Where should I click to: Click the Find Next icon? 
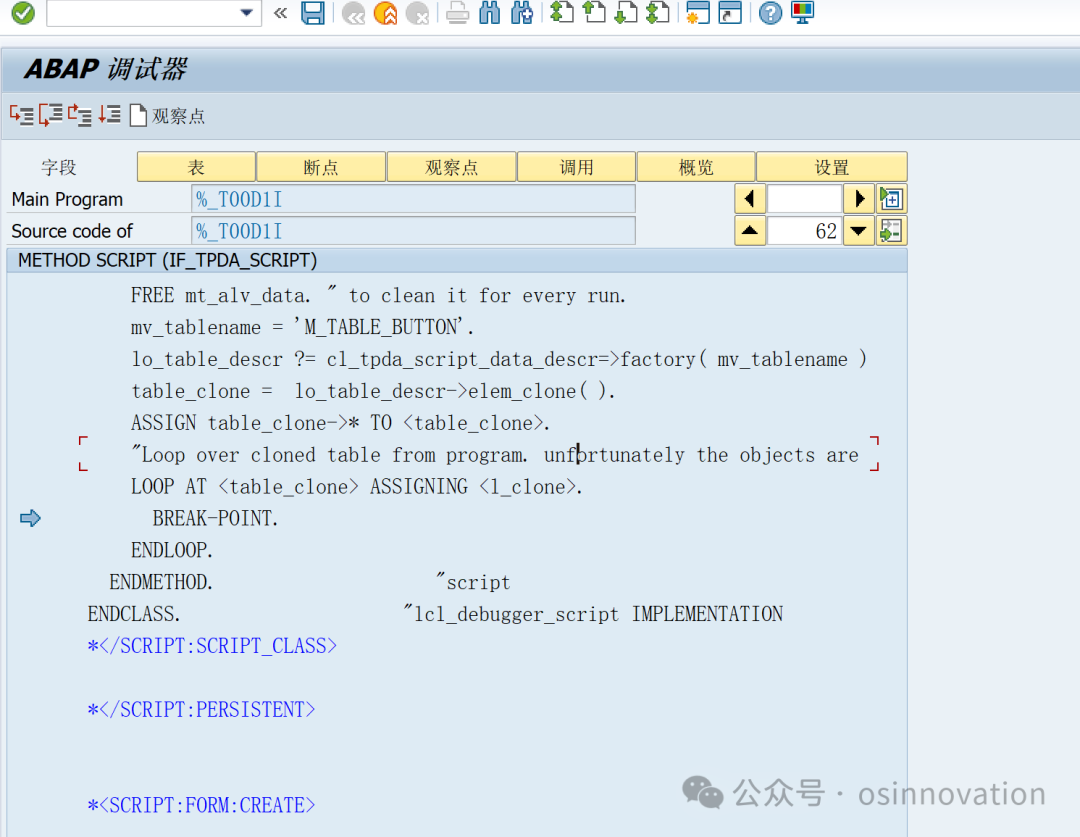(521, 13)
